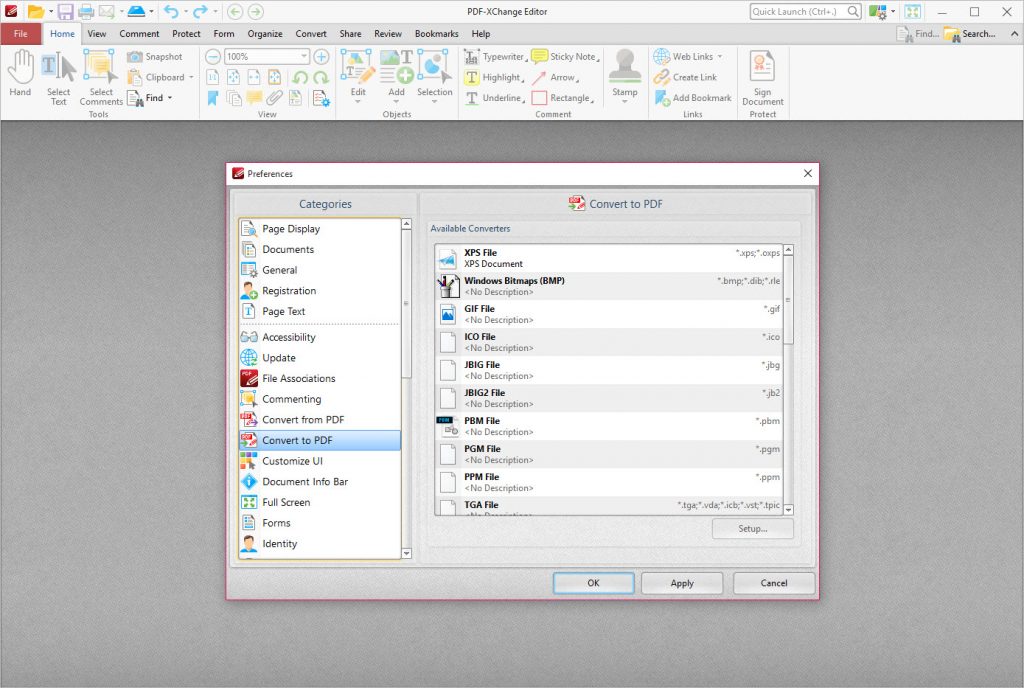1024x688 pixels.
Task: Click OK in Preferences dialog
Action: click(x=593, y=583)
